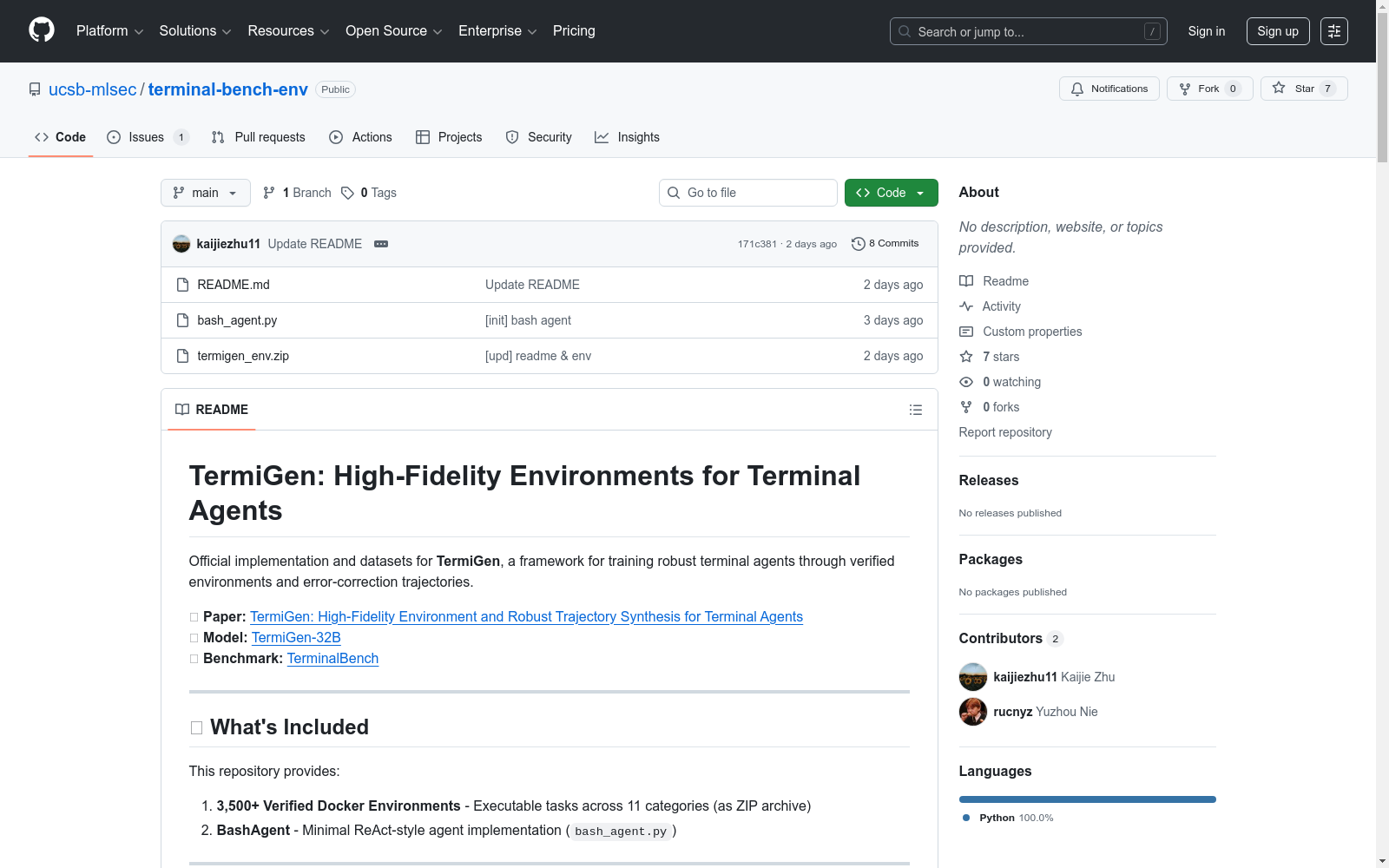Screen dimensions: 1389x868
Task: Open rucnyz contributor avatar
Action: pos(973,712)
